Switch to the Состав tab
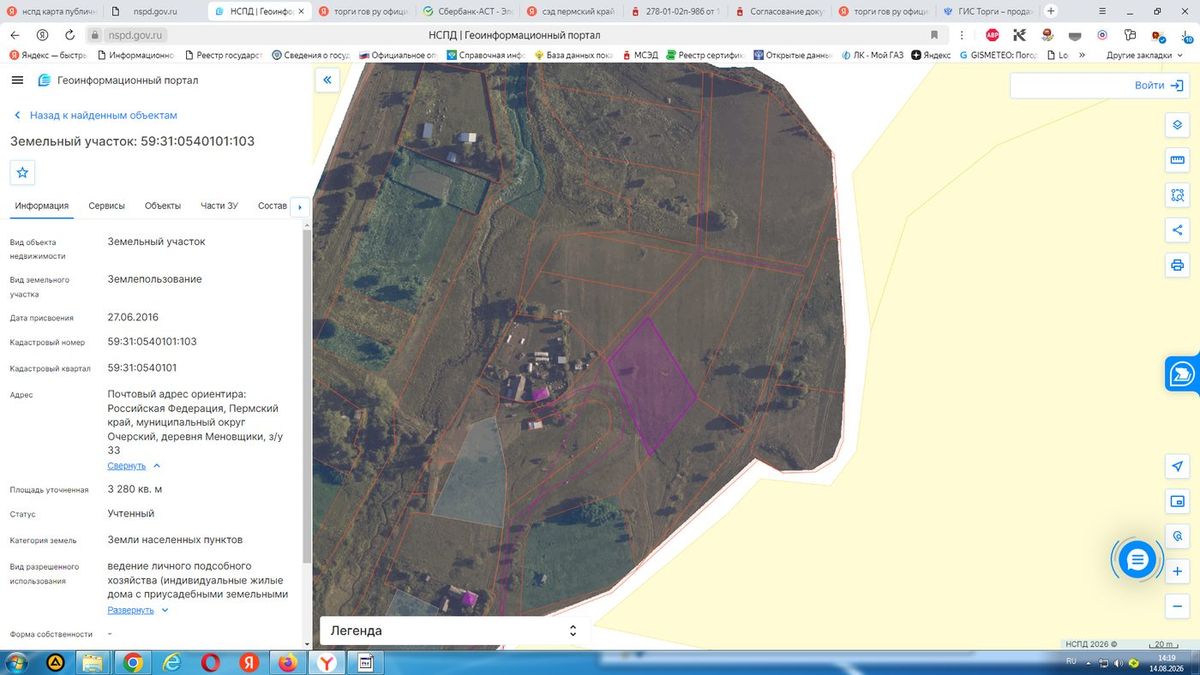 pos(272,206)
